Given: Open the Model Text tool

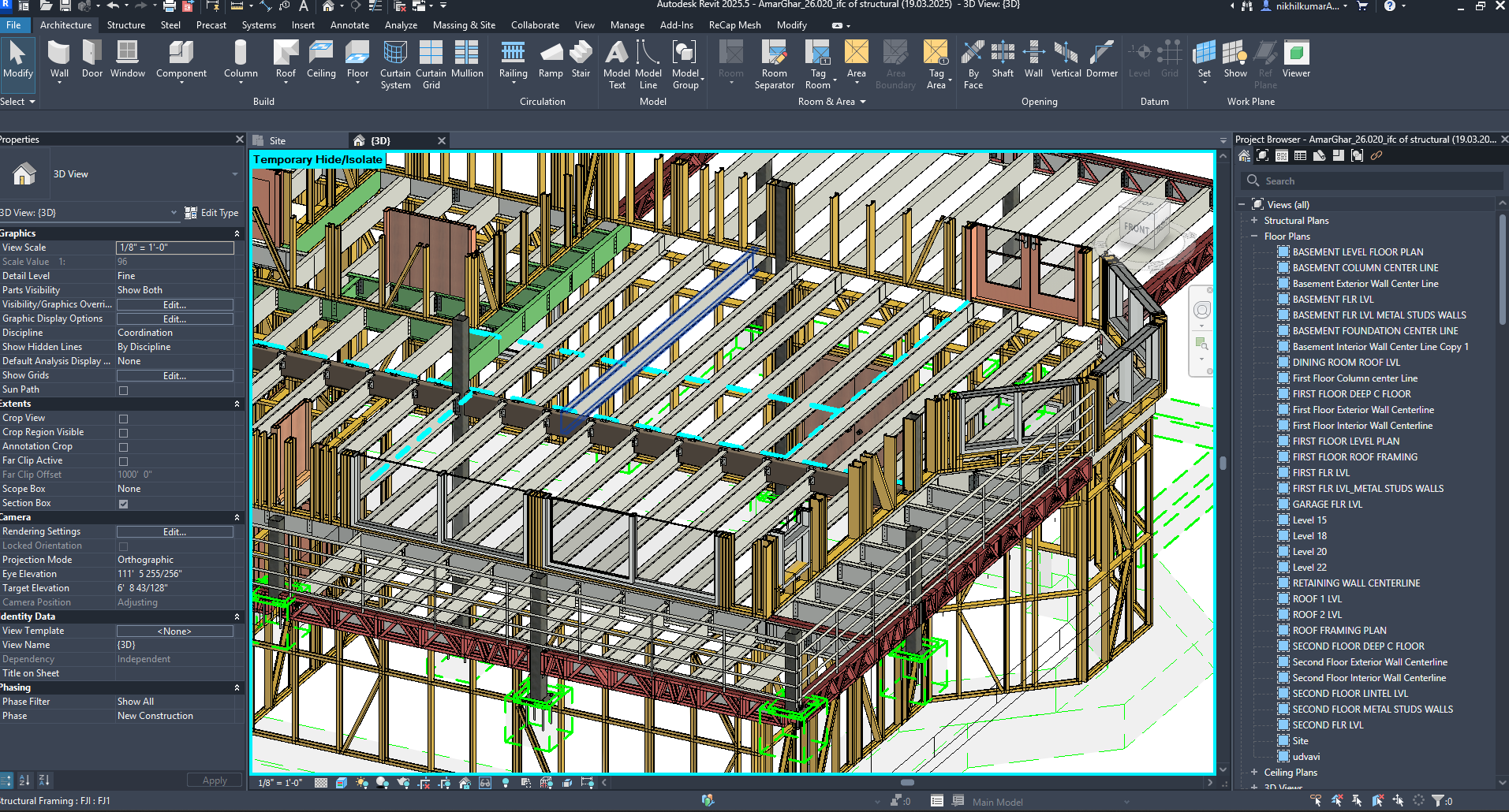Looking at the screenshot, I should pyautogui.click(x=617, y=65).
